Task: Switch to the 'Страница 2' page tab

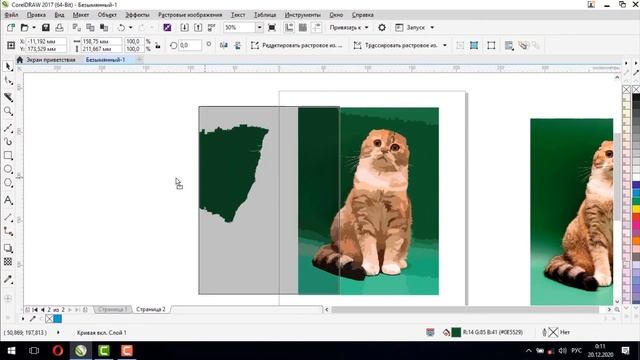Action: coord(151,309)
